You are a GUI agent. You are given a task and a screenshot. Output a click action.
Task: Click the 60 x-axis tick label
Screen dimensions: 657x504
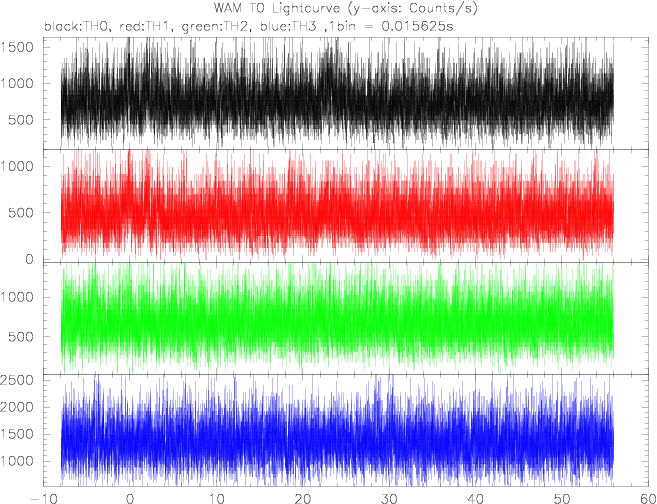647,499
